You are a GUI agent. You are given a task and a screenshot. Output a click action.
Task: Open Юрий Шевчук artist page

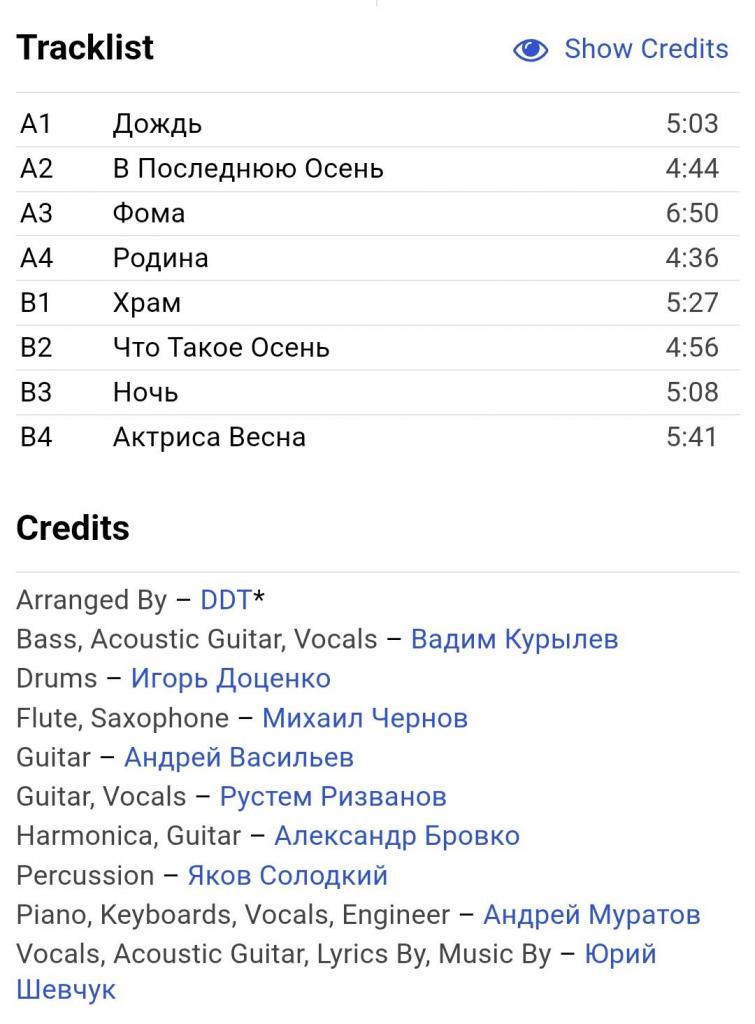click(620, 955)
